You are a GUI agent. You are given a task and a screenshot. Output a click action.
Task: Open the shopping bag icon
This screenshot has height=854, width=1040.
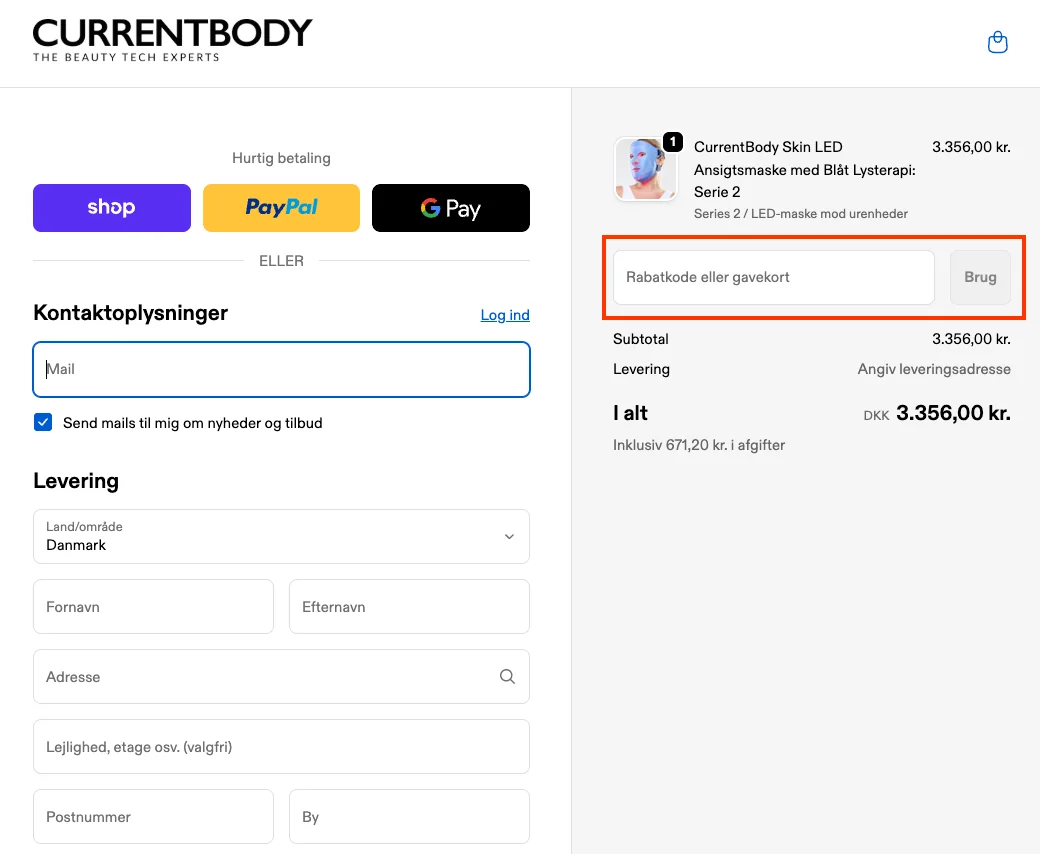point(997,42)
